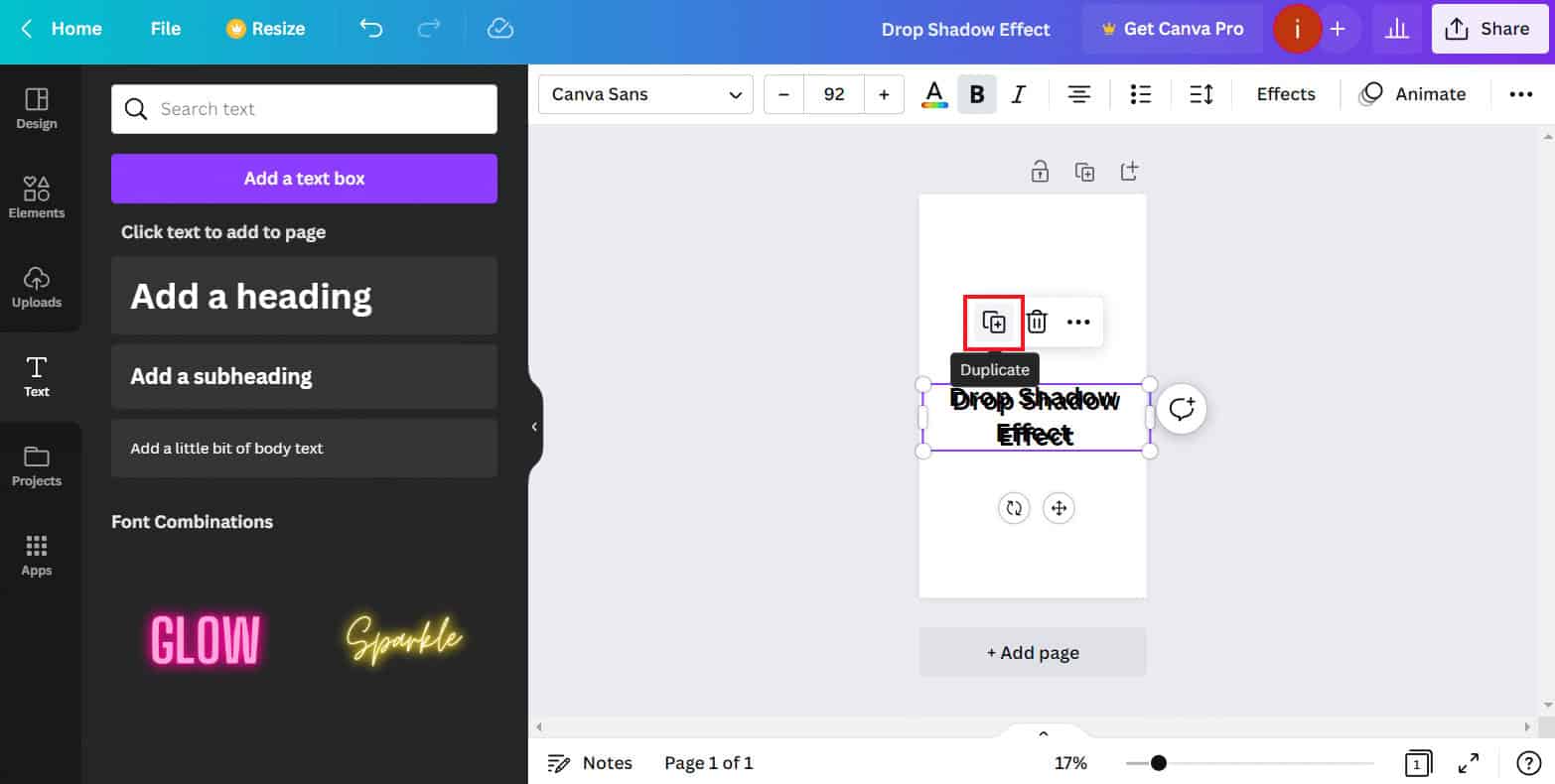This screenshot has height=784, width=1555.
Task: Click the Animate option
Action: point(1413,94)
